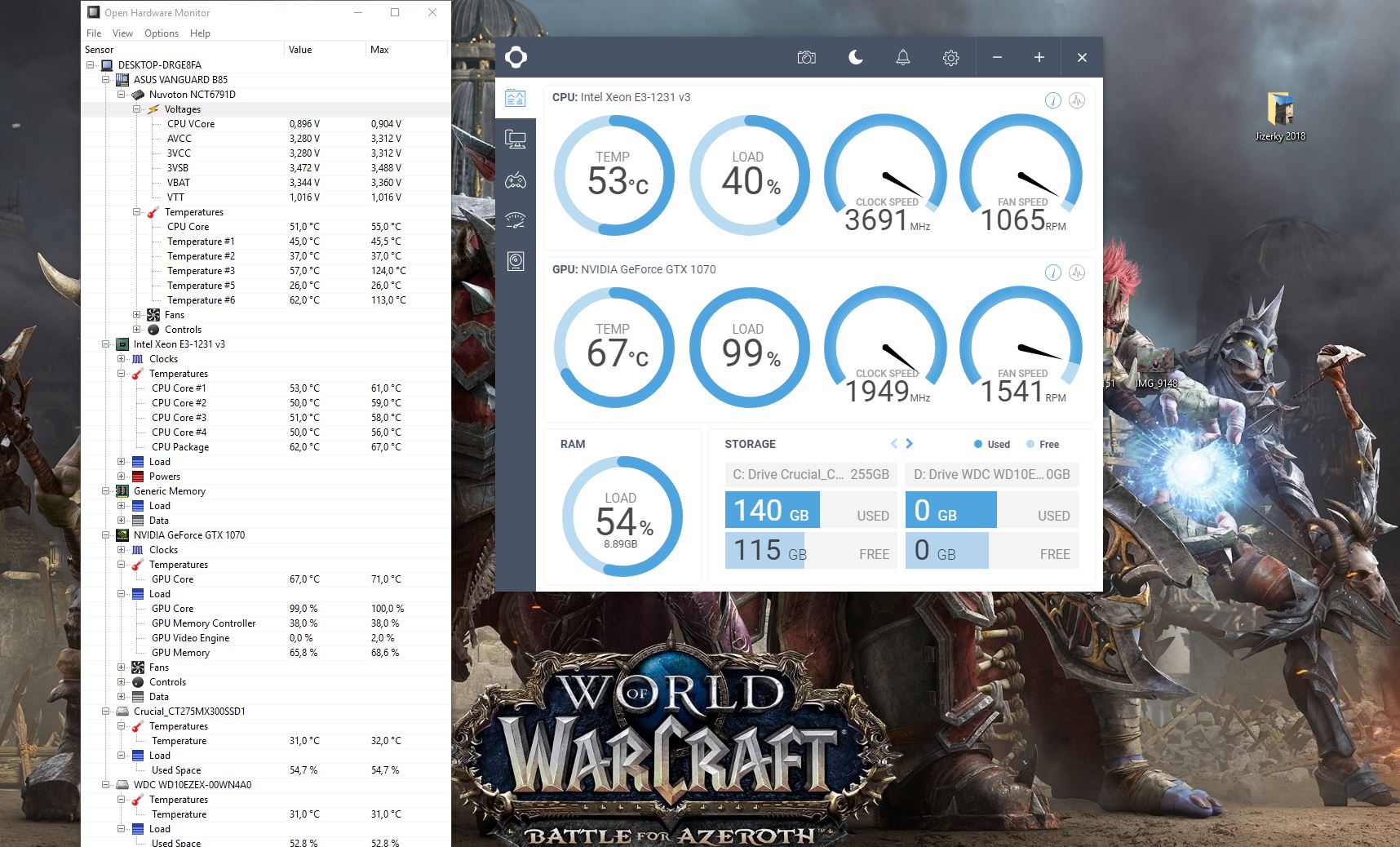Viewport: 1400px width, 847px height.
Task: Click the CPU TEMP 53°C gauge
Action: click(614, 175)
